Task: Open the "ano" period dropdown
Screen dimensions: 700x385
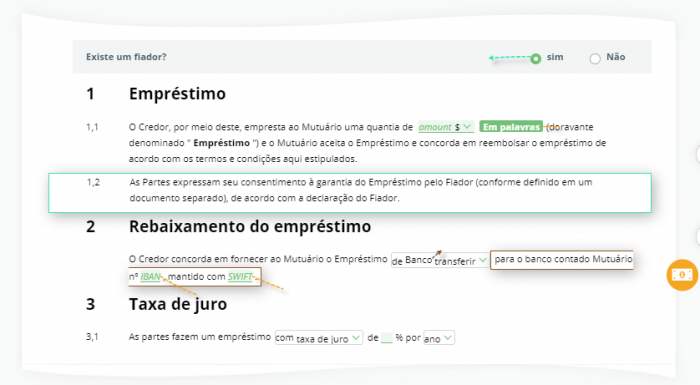Action: (x=439, y=338)
